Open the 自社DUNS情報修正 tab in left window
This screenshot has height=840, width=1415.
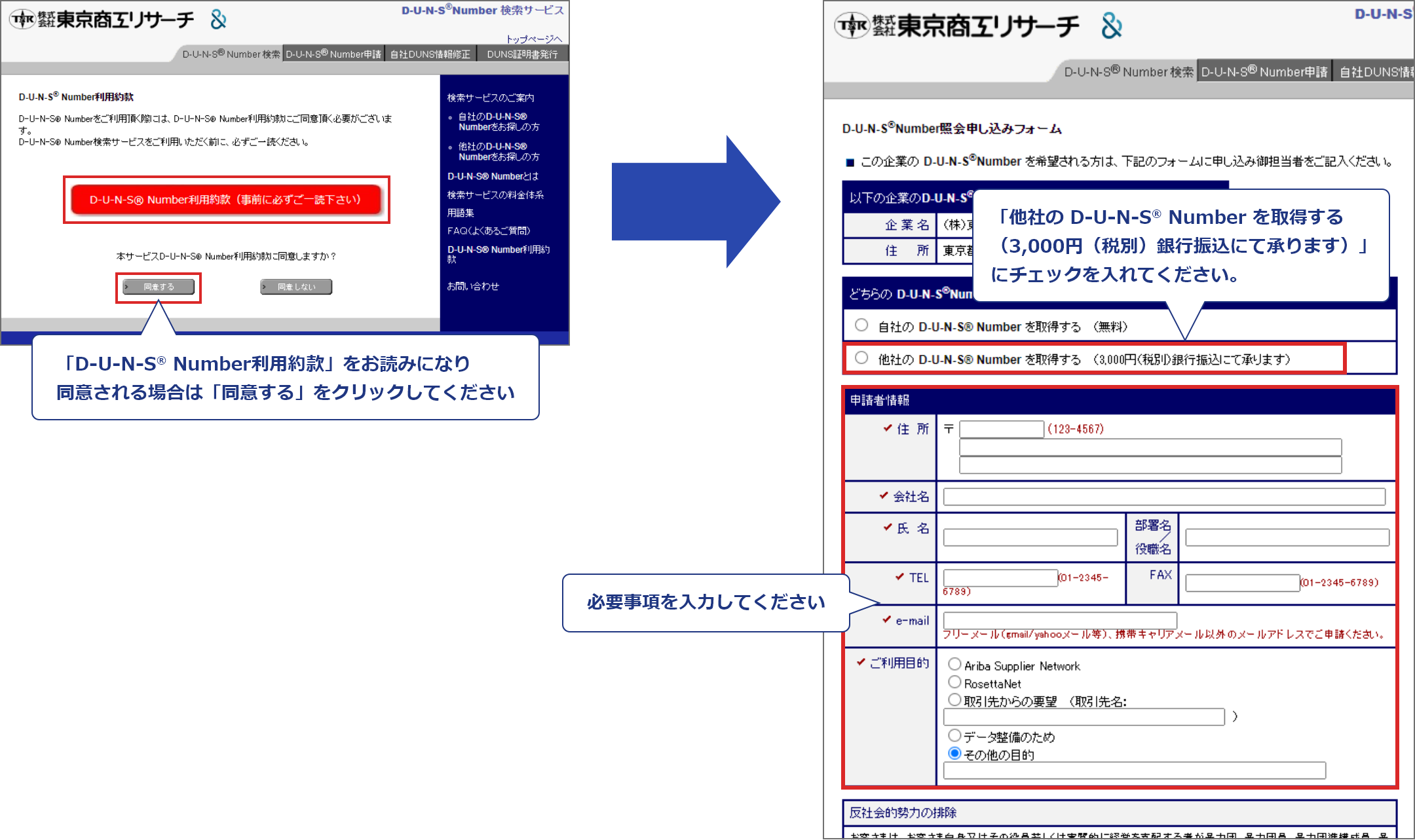[x=430, y=54]
